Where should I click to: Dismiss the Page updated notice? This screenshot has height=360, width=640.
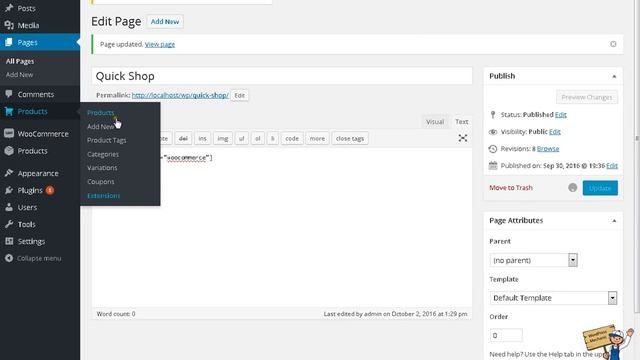point(613,44)
